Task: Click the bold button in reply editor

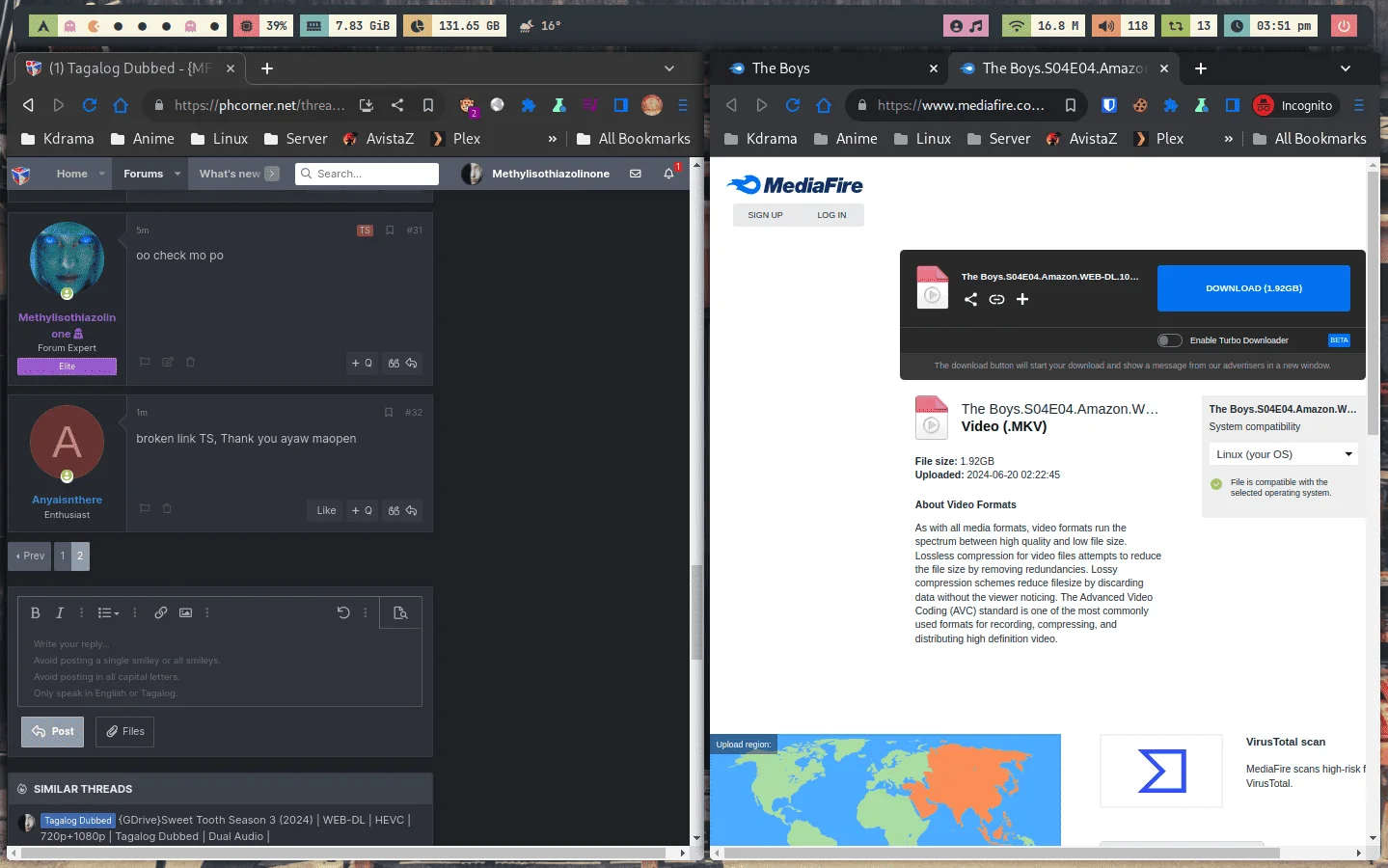Action: coord(36,613)
